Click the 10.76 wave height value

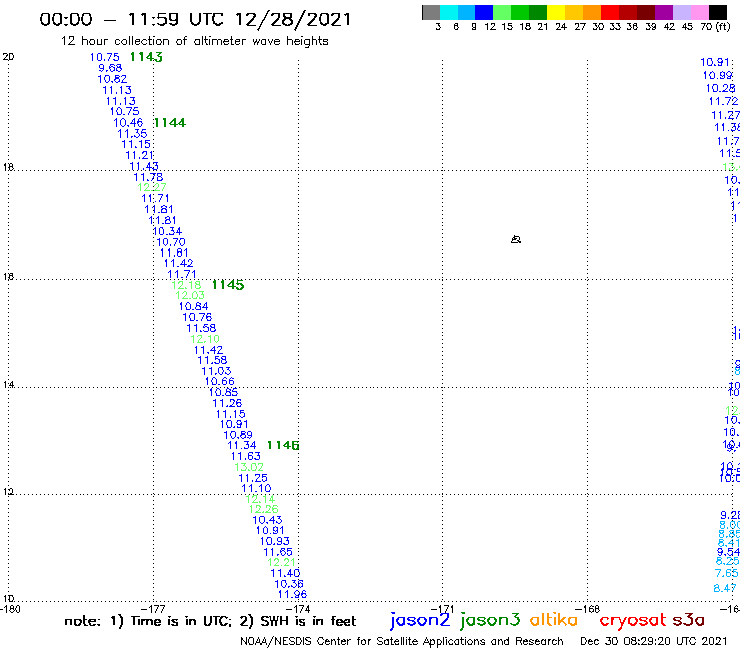click(x=197, y=317)
